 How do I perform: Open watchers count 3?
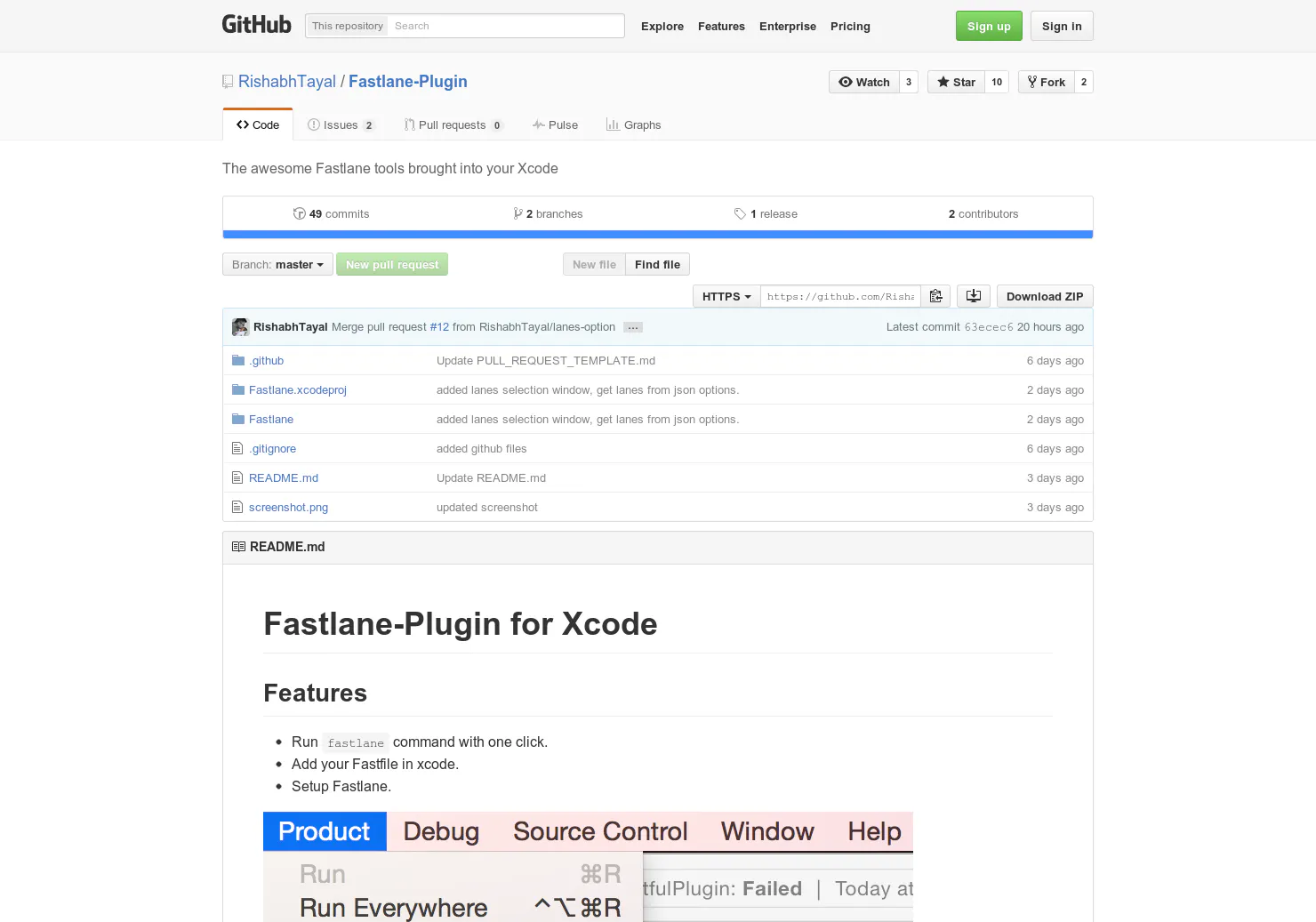909,82
